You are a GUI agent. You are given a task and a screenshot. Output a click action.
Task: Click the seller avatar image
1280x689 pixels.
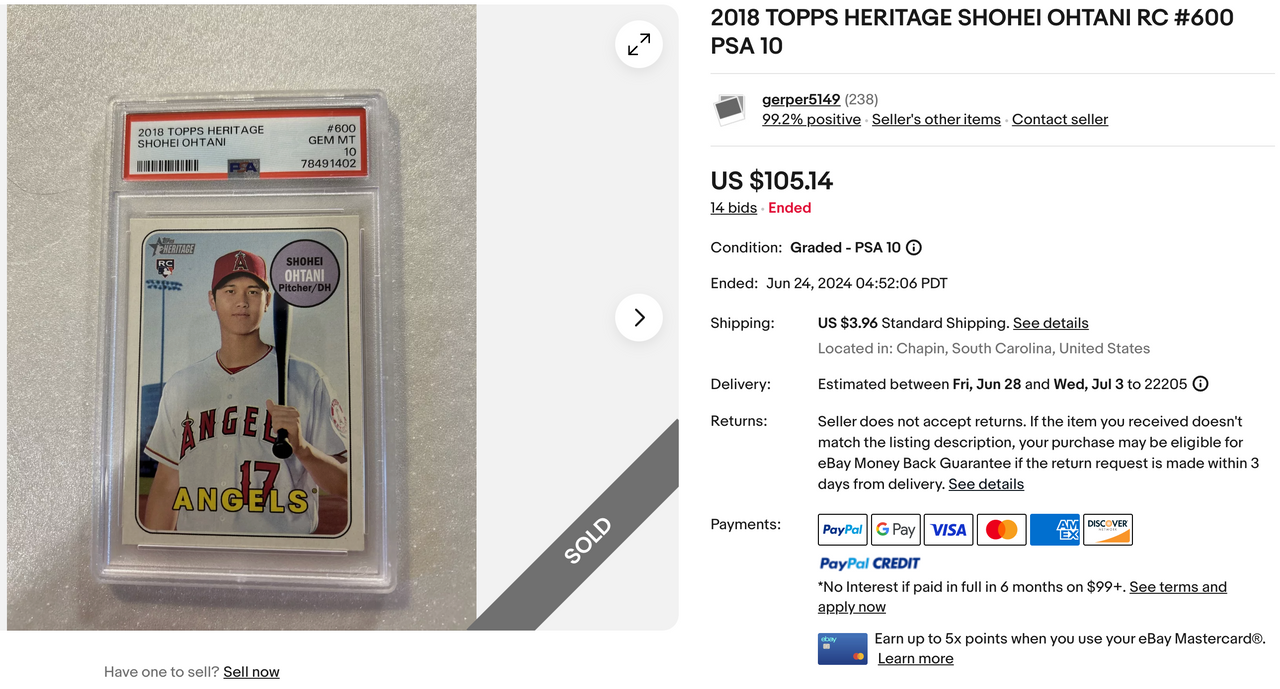click(x=730, y=109)
